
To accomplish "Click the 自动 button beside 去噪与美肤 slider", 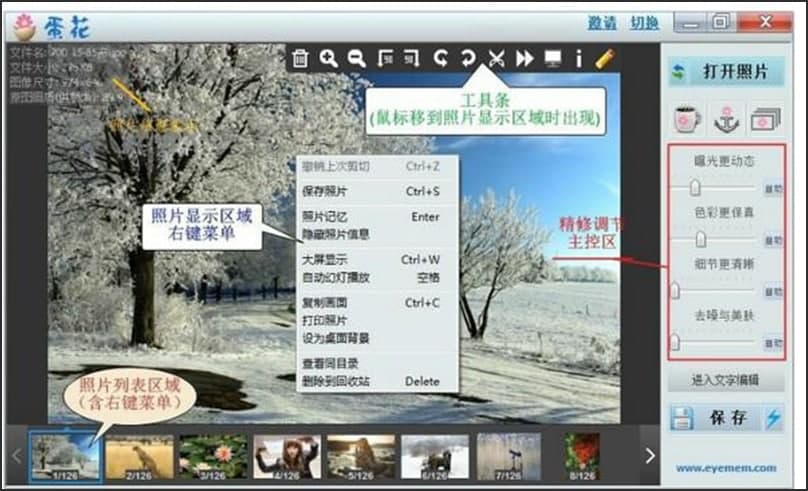I will tap(773, 343).
